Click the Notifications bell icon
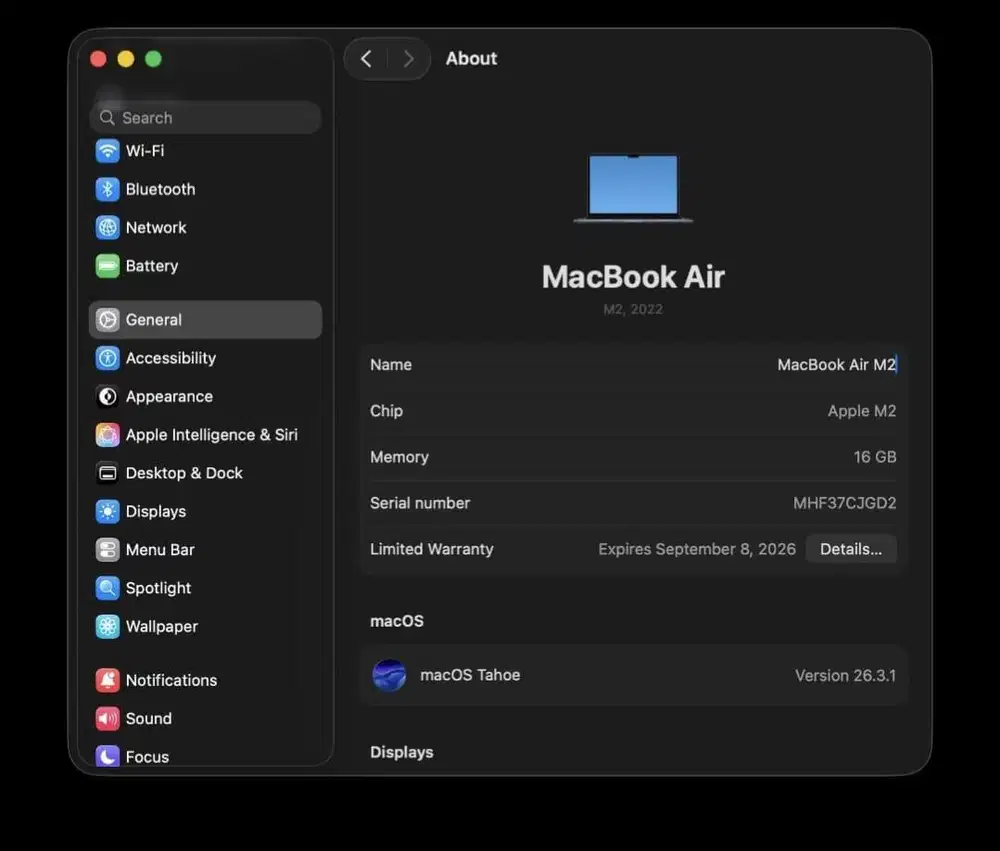1000x851 pixels. pos(107,680)
